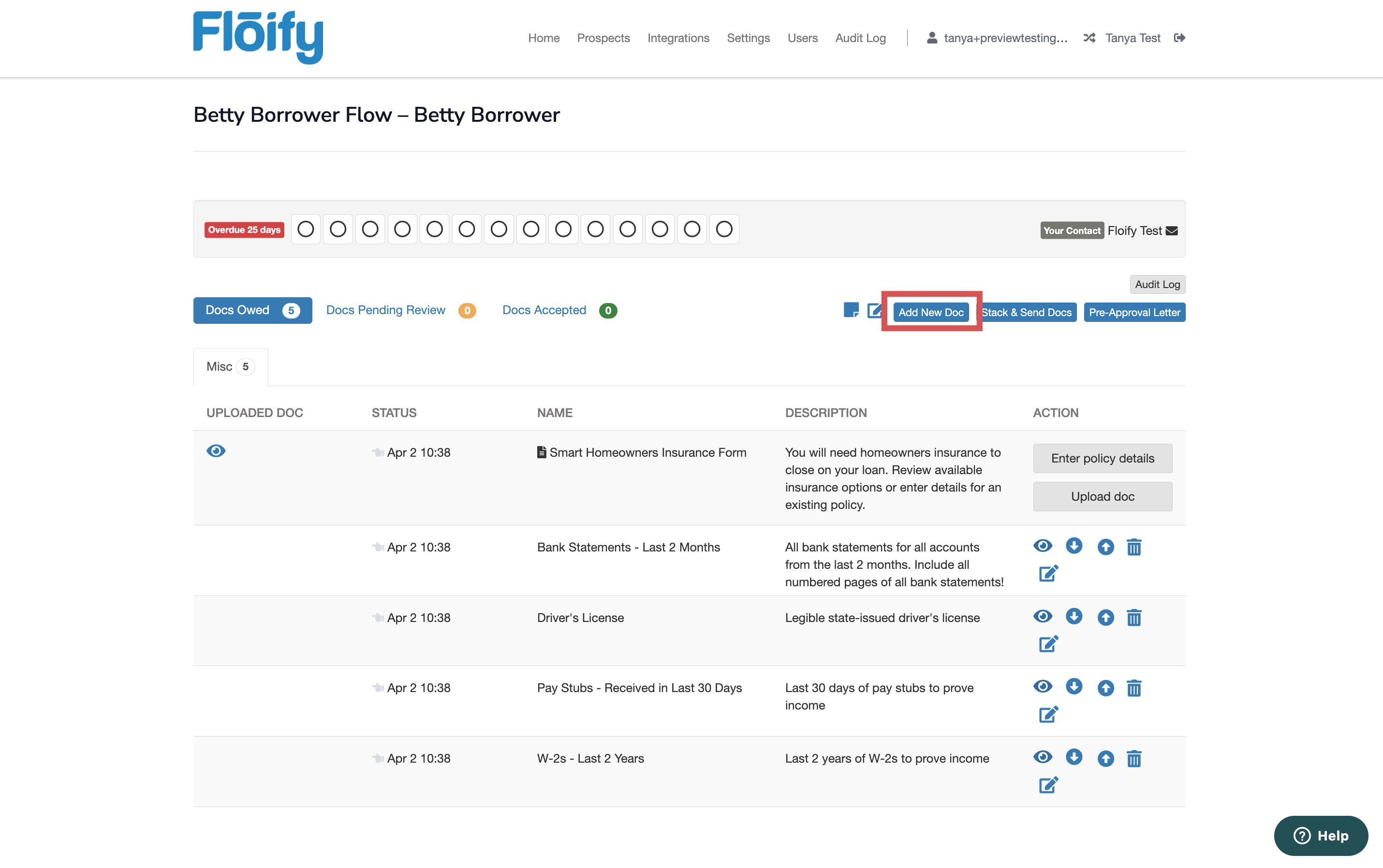
Task: Open the Help widget
Action: coord(1321,835)
